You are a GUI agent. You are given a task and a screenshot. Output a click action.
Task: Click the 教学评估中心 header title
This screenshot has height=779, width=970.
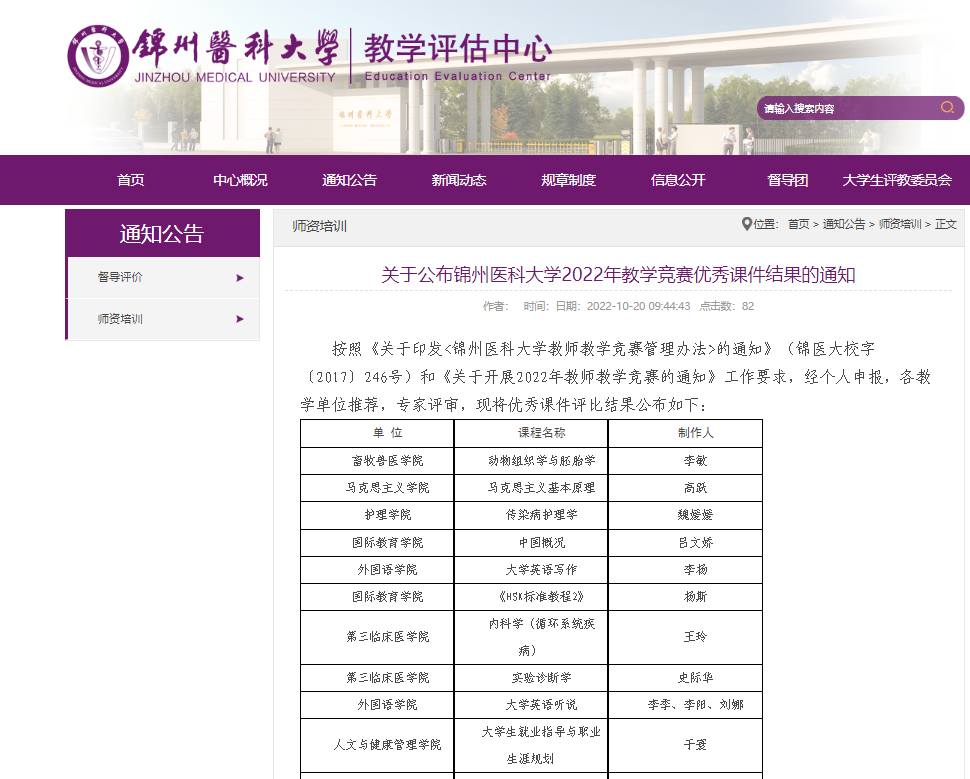click(457, 49)
